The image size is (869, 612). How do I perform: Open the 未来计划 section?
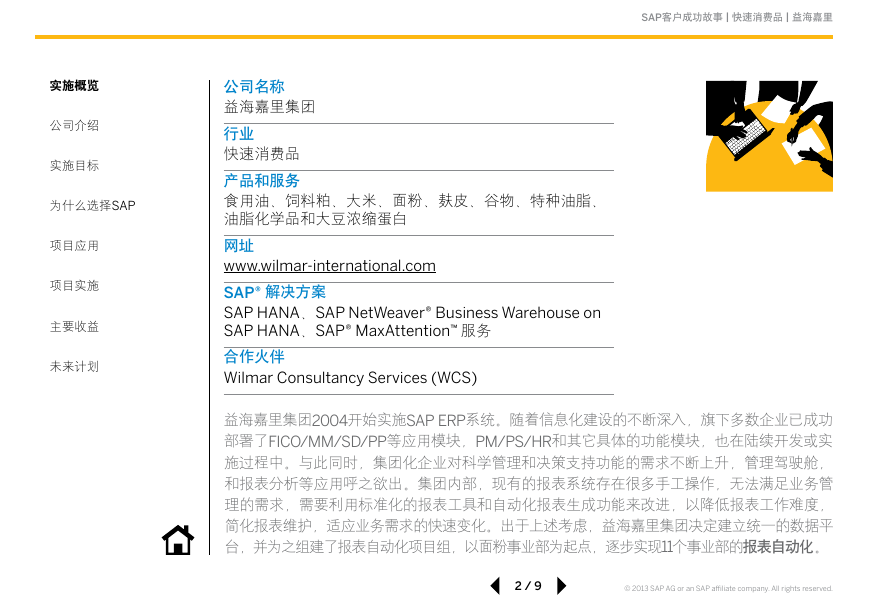point(74,366)
